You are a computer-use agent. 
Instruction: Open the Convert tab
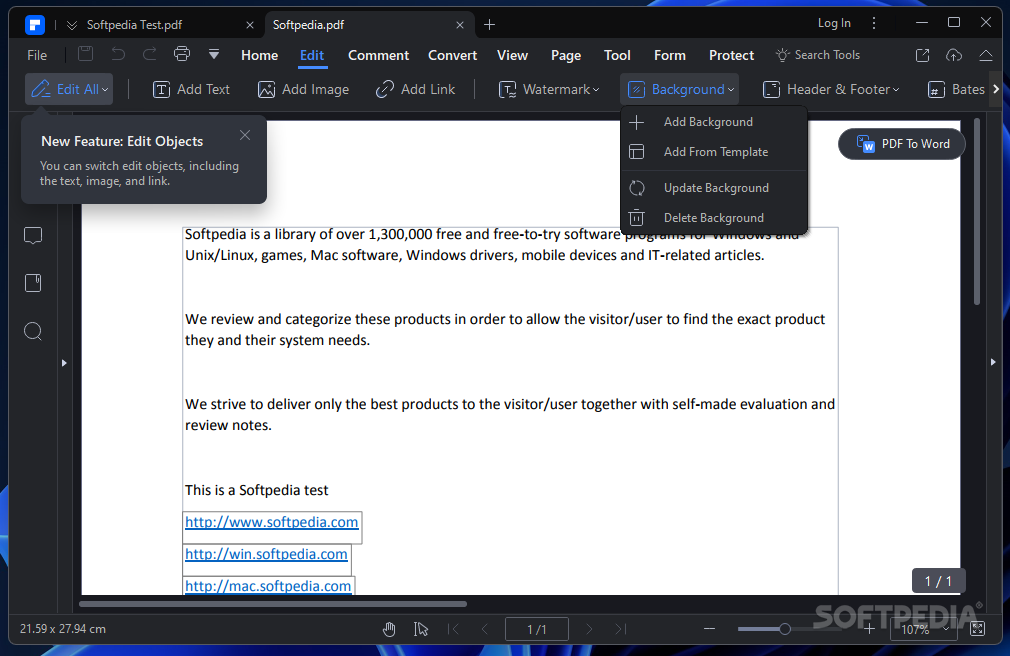point(452,55)
